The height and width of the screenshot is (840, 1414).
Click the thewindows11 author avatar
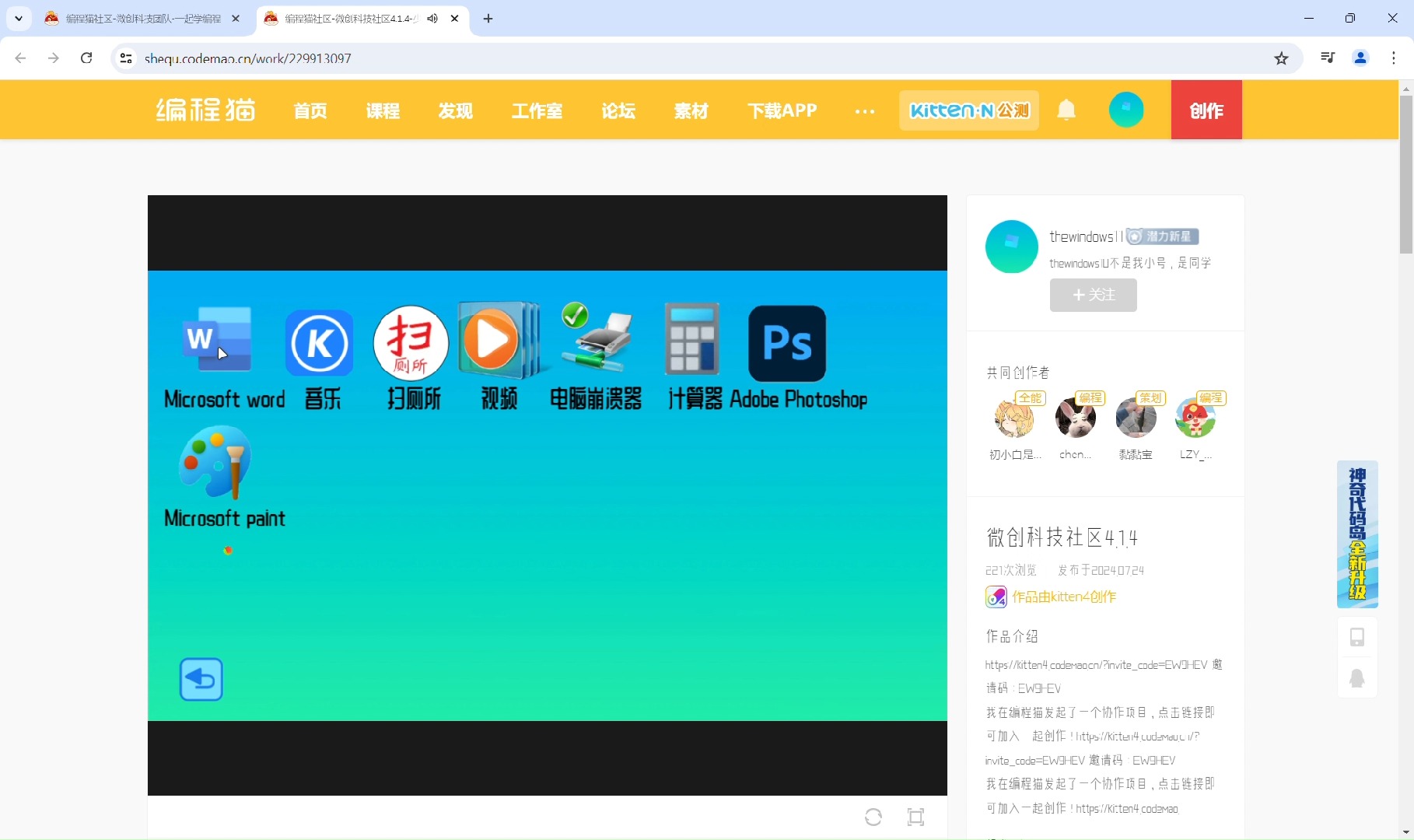click(x=1012, y=247)
